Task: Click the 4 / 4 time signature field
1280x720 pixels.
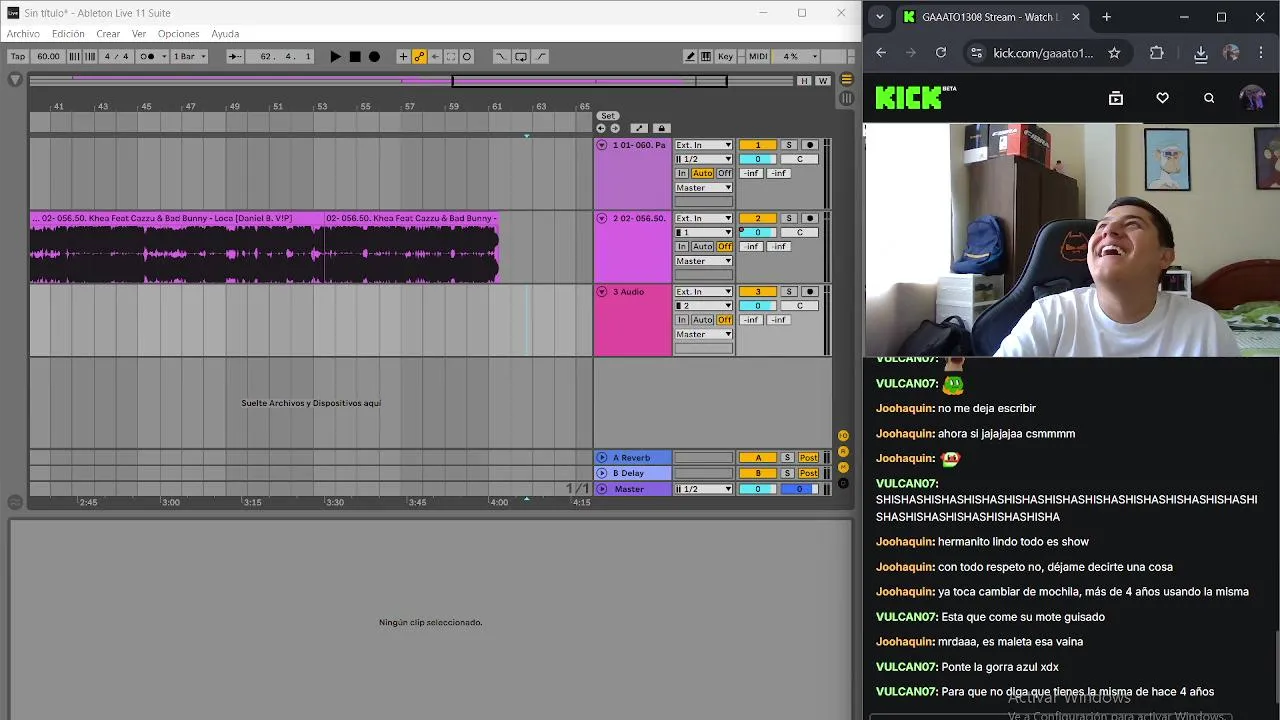Action: tap(117, 57)
